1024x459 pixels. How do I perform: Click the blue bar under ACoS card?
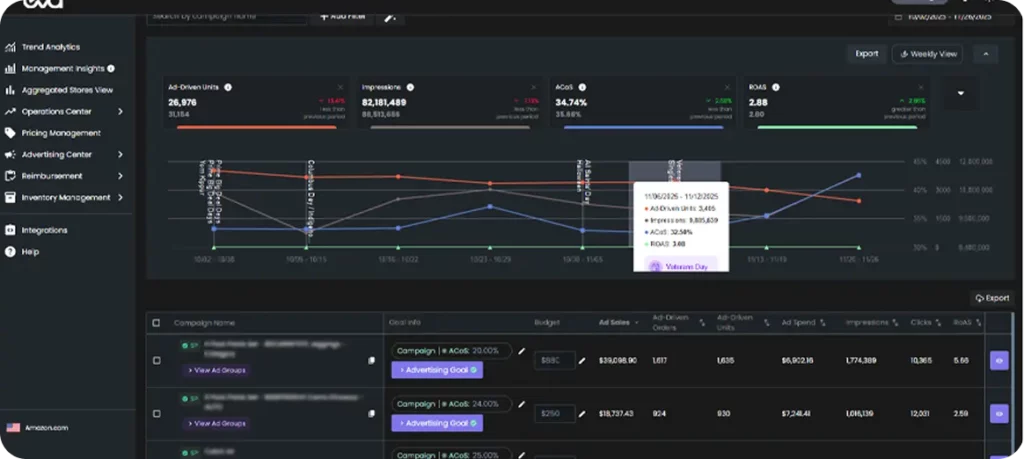point(643,127)
